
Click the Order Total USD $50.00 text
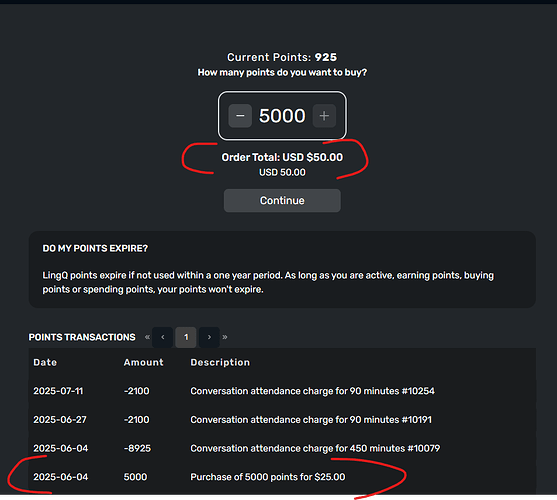[282, 157]
